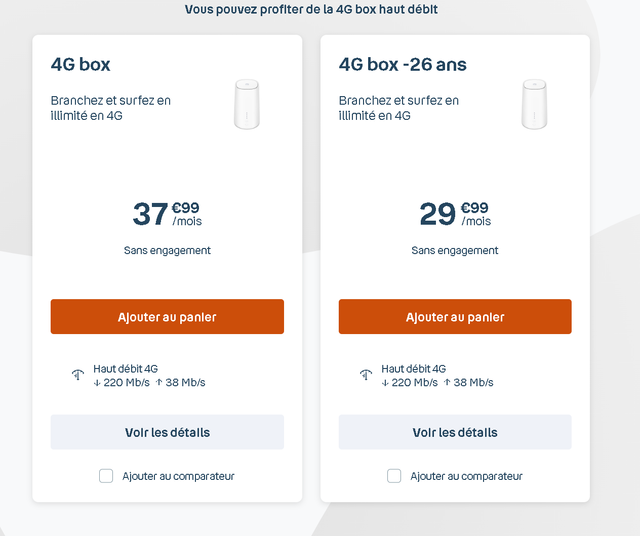Click the "4G box" title of the 37€99 card
The width and height of the screenshot is (640, 536).
(x=81, y=65)
